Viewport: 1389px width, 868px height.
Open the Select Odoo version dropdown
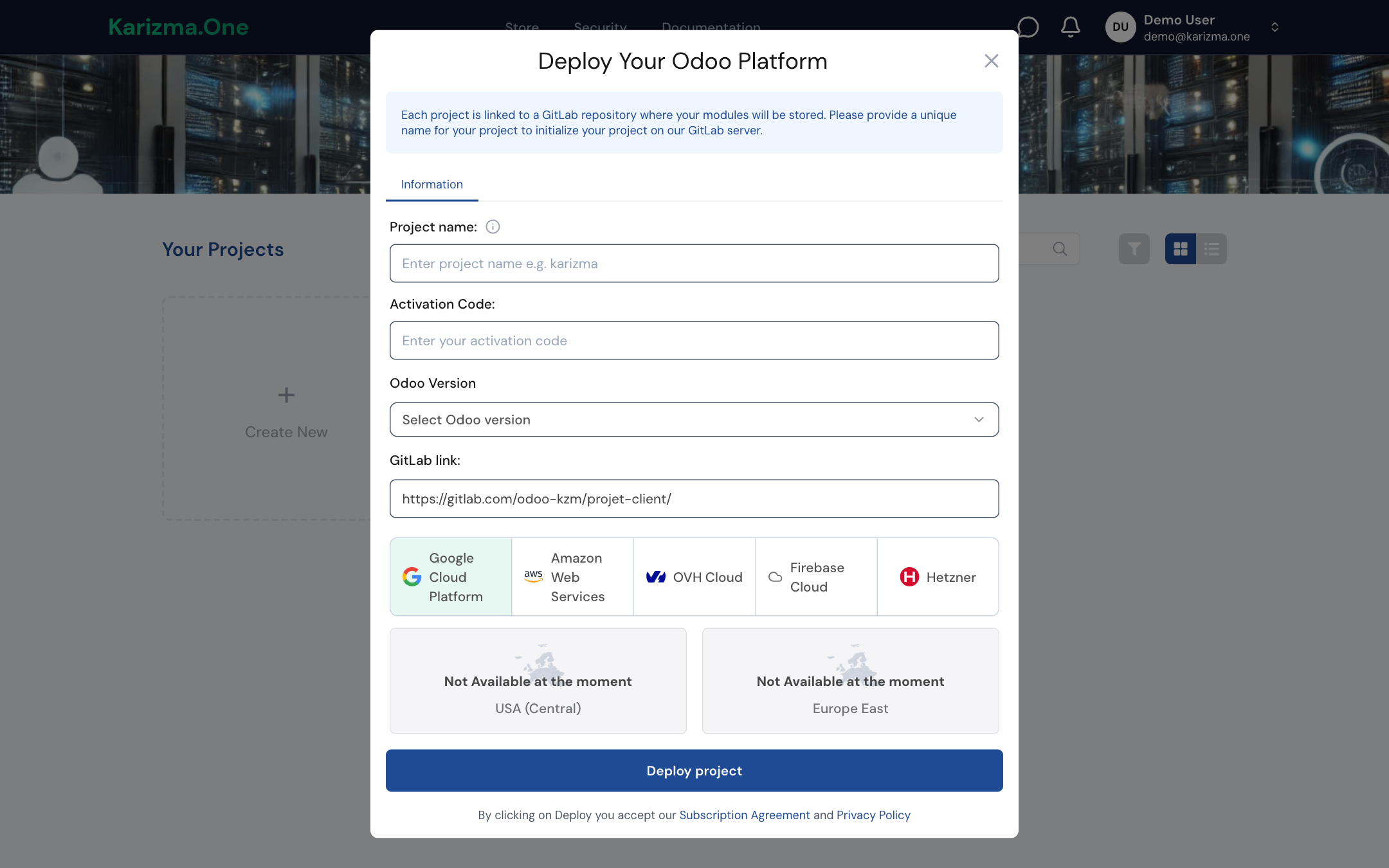coord(694,420)
